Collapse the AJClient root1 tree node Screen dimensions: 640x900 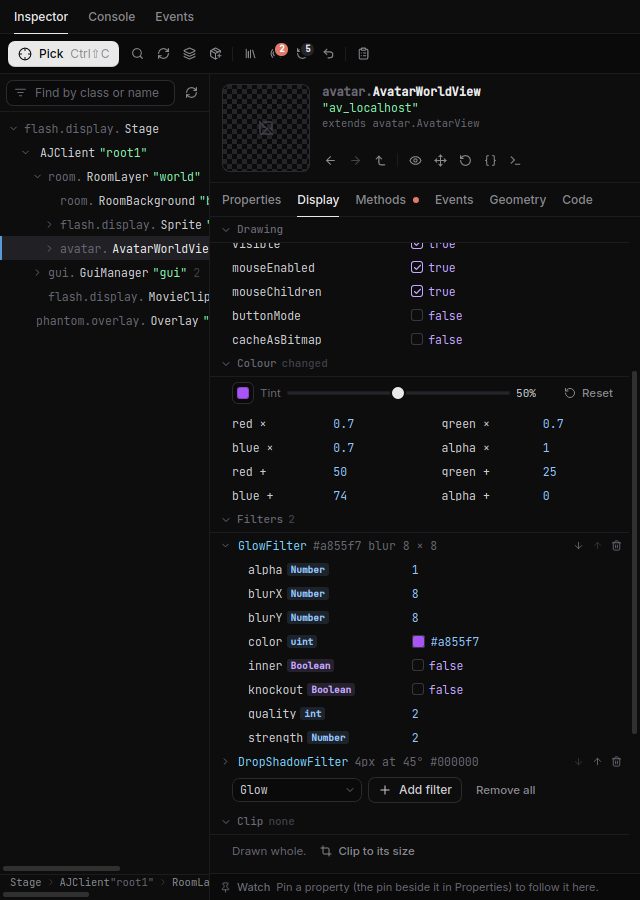click(26, 153)
